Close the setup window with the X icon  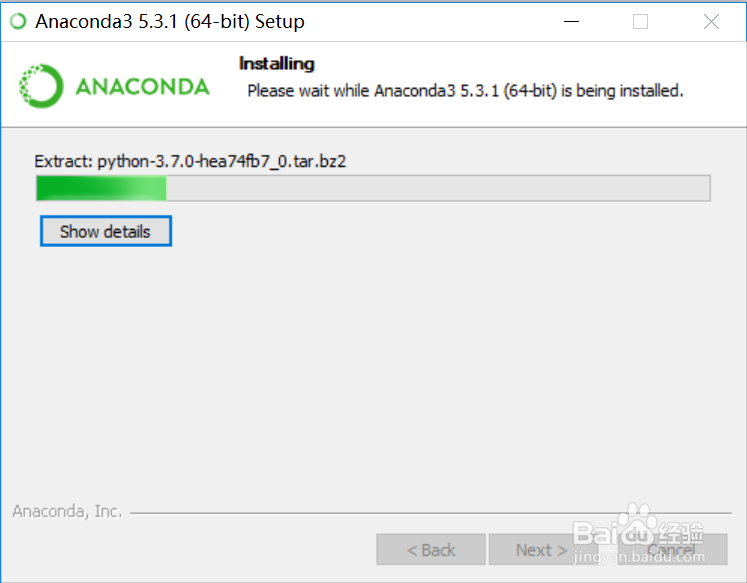711,21
